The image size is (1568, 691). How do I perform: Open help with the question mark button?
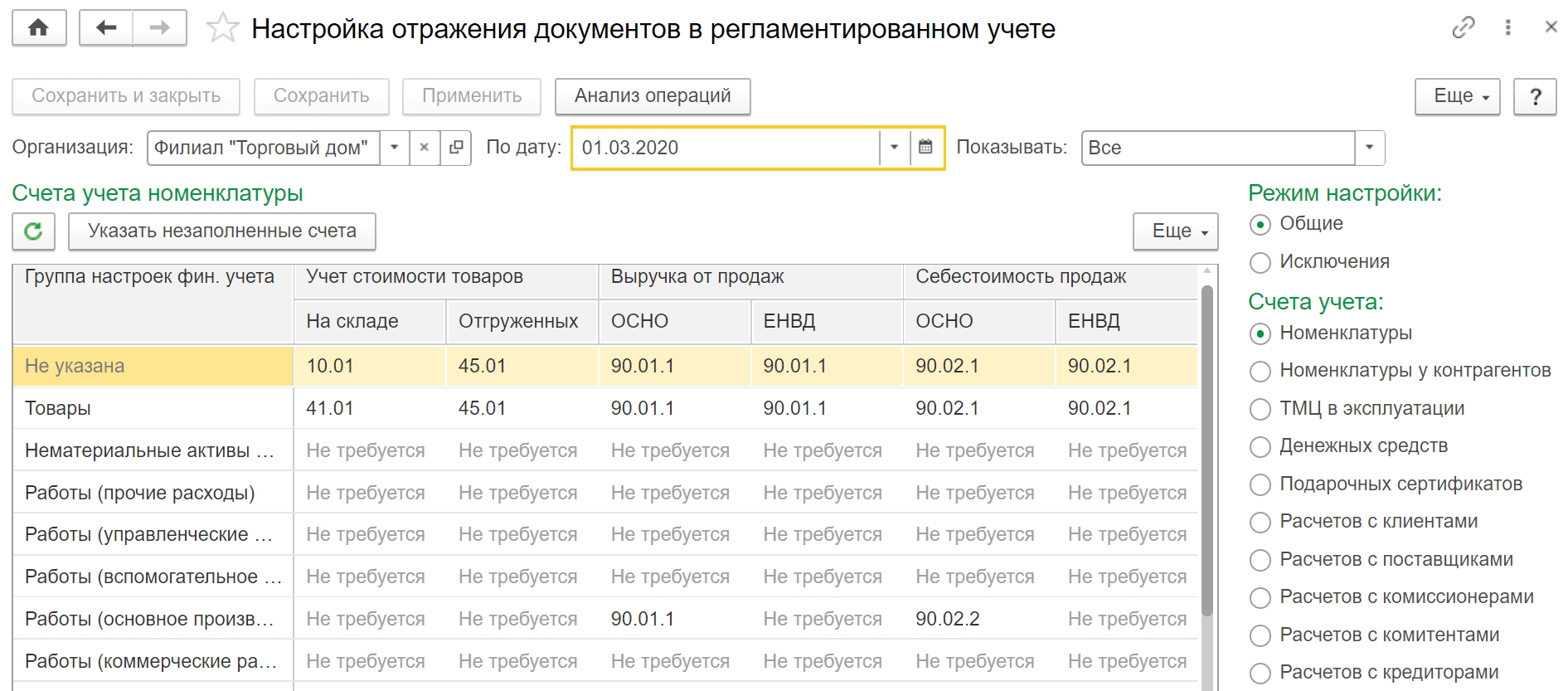point(1535,96)
